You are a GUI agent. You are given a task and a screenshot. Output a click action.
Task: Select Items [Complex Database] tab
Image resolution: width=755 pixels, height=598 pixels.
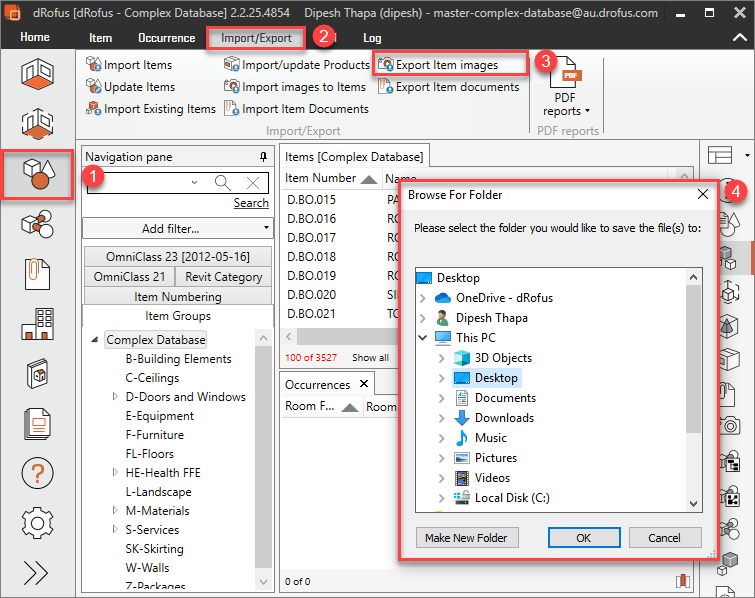click(354, 156)
